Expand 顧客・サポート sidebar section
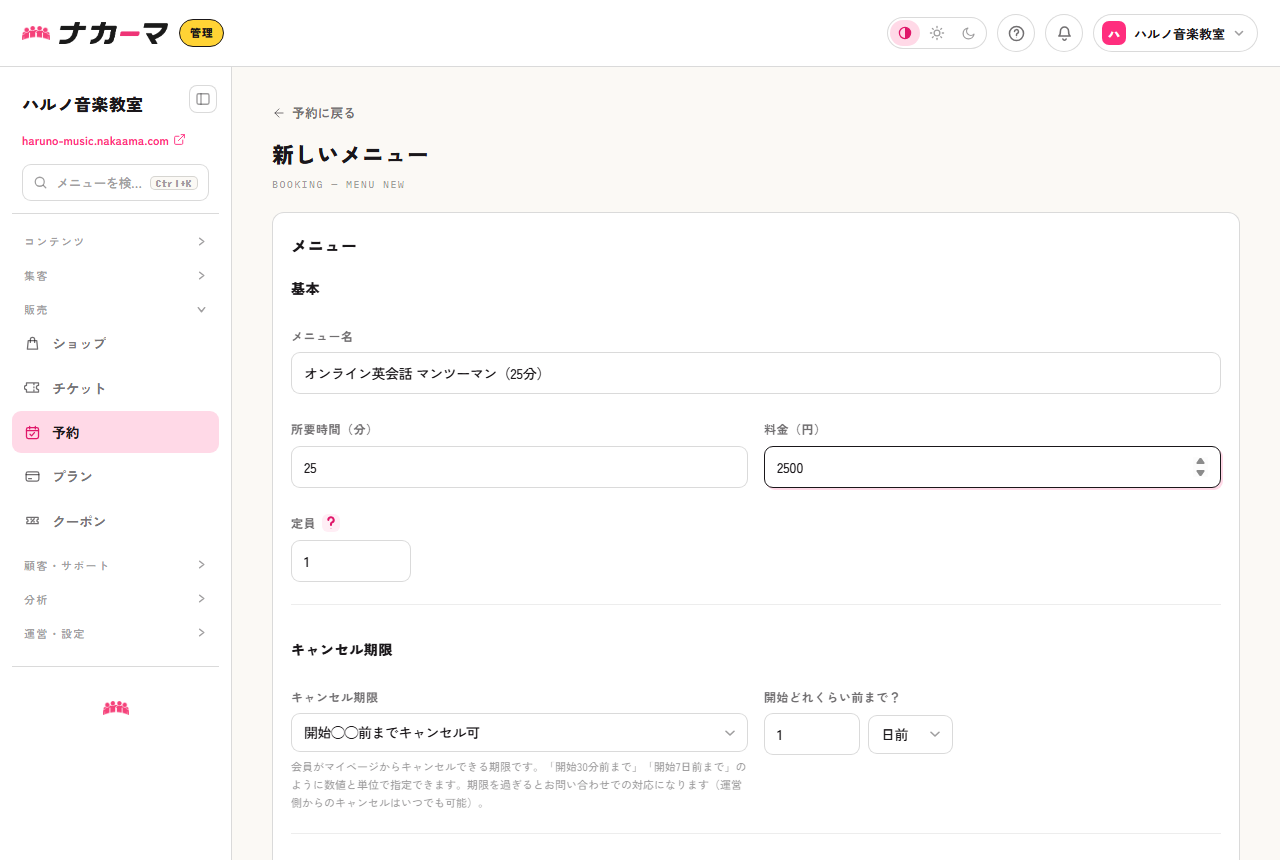The height and width of the screenshot is (860, 1280). (x=115, y=566)
